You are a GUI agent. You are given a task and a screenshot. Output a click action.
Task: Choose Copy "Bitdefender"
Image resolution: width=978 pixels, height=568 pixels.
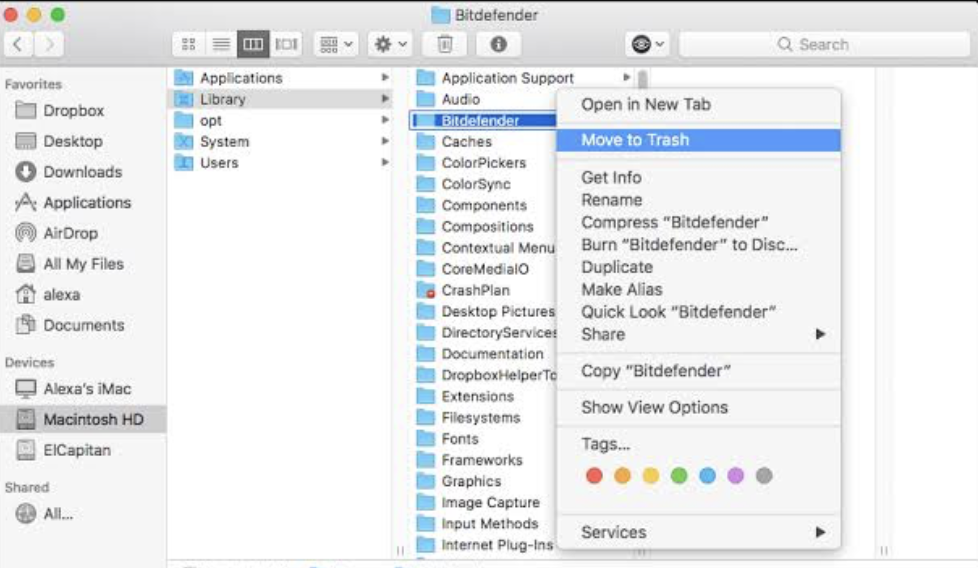(x=699, y=372)
